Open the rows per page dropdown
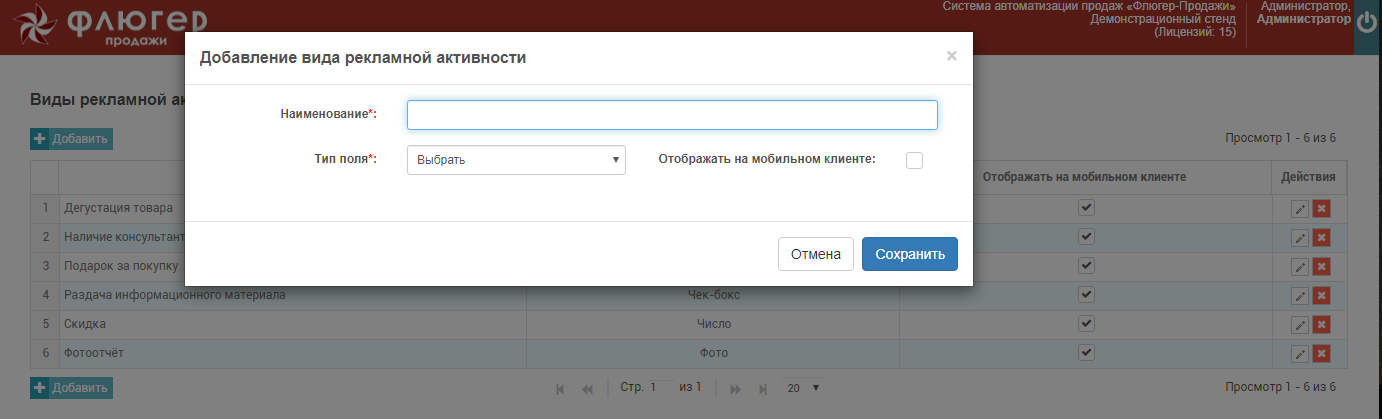The image size is (1382, 419). [802, 388]
